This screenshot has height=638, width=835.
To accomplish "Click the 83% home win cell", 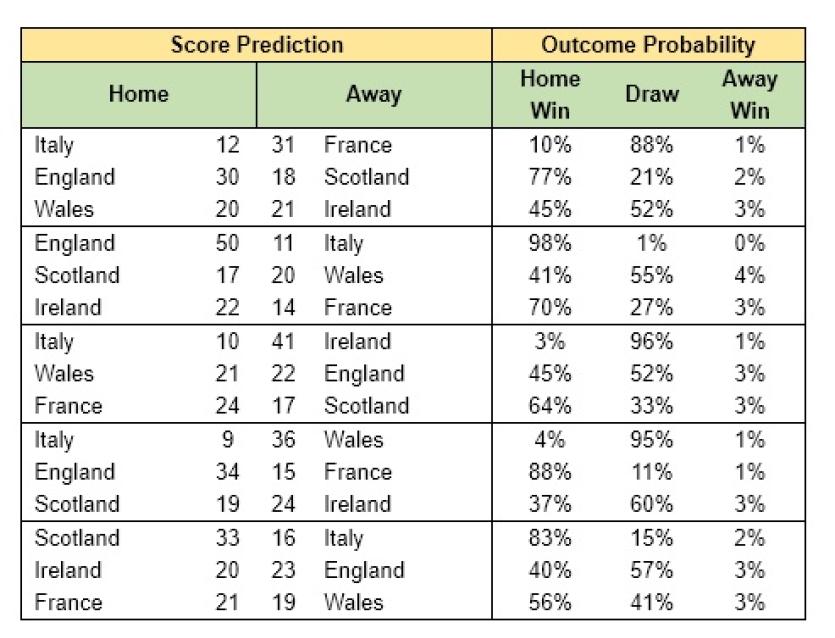I will (550, 538).
